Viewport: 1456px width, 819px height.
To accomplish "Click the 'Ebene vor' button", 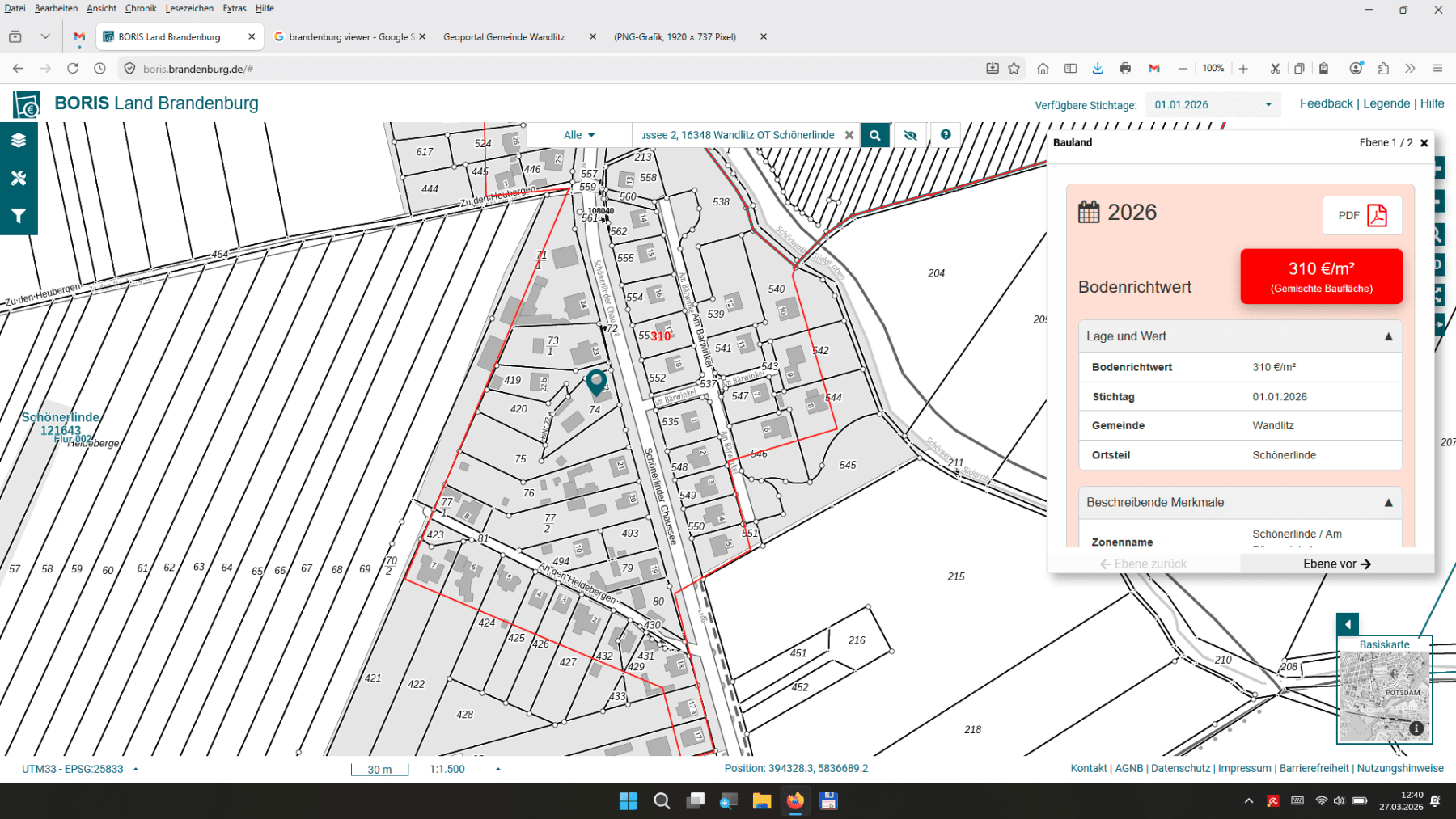I will (1336, 564).
